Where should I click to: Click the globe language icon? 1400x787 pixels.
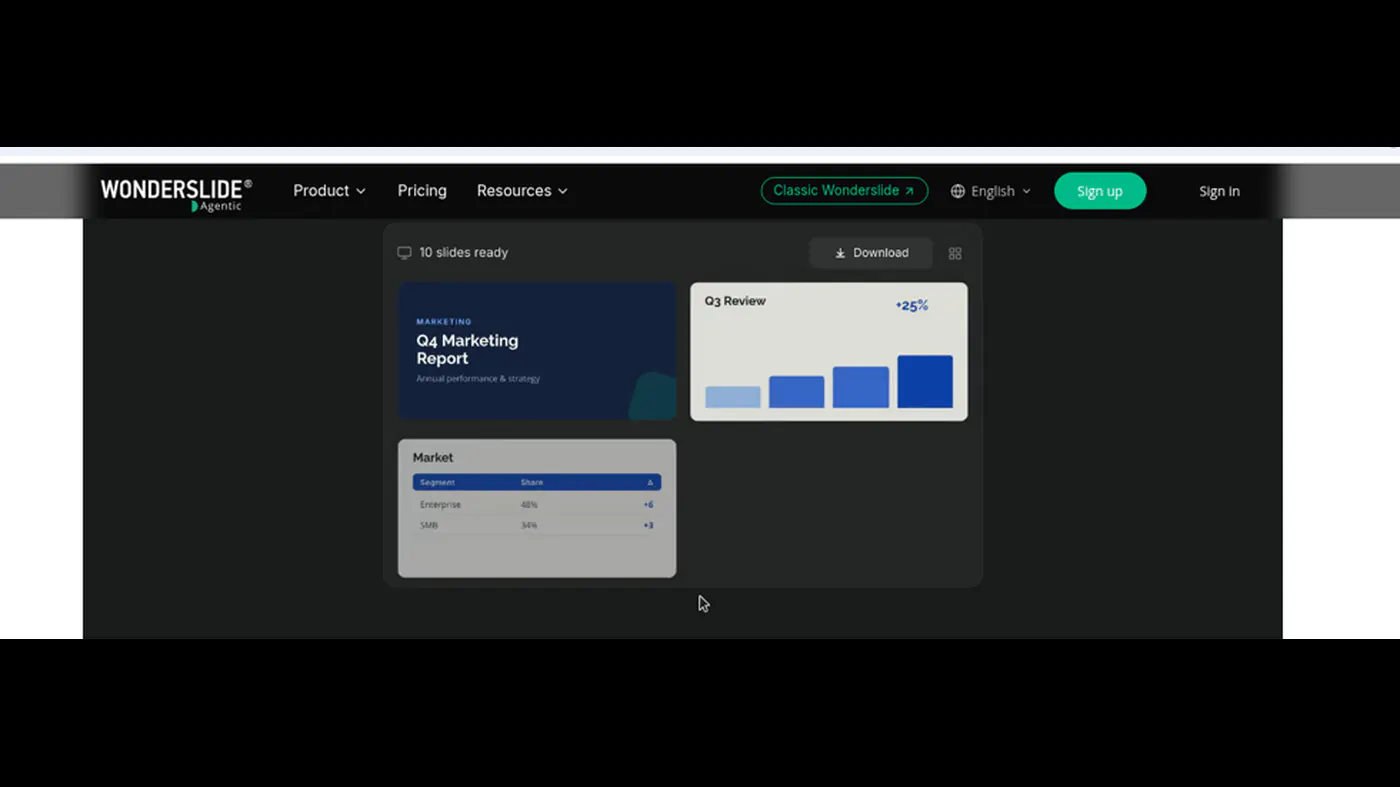[958, 191]
